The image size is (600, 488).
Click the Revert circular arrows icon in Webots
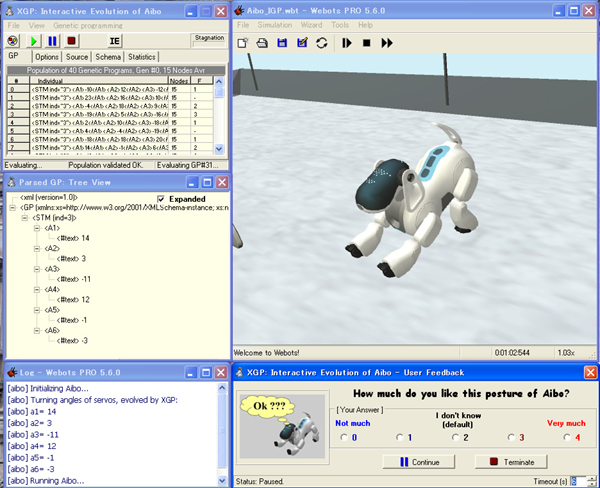[321, 43]
